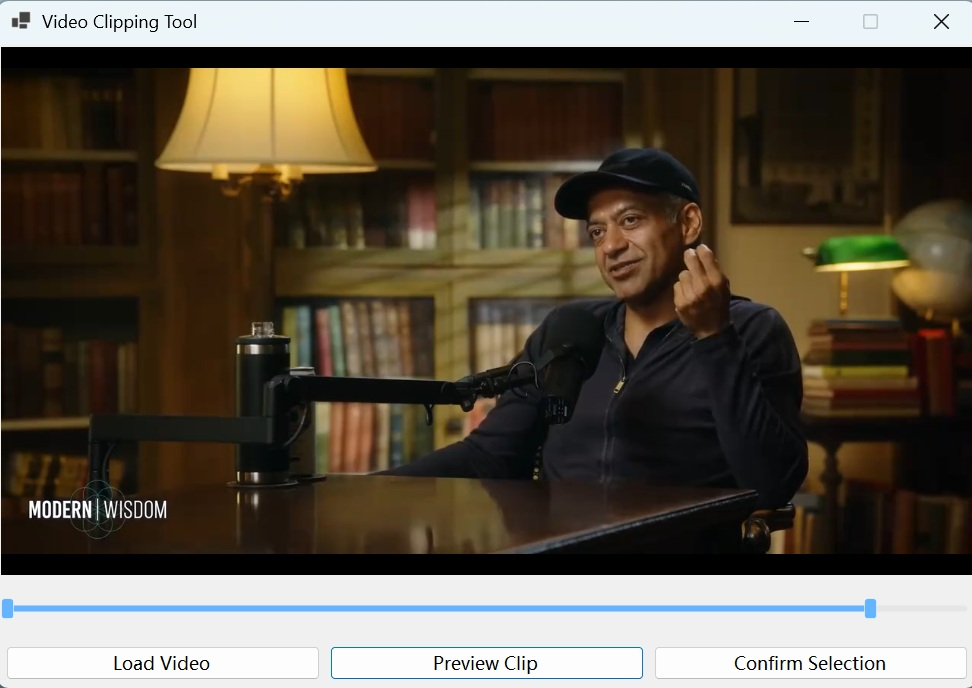This screenshot has width=972, height=688.
Task: Select the clip start handle on the slider
Action: pyautogui.click(x=8, y=607)
